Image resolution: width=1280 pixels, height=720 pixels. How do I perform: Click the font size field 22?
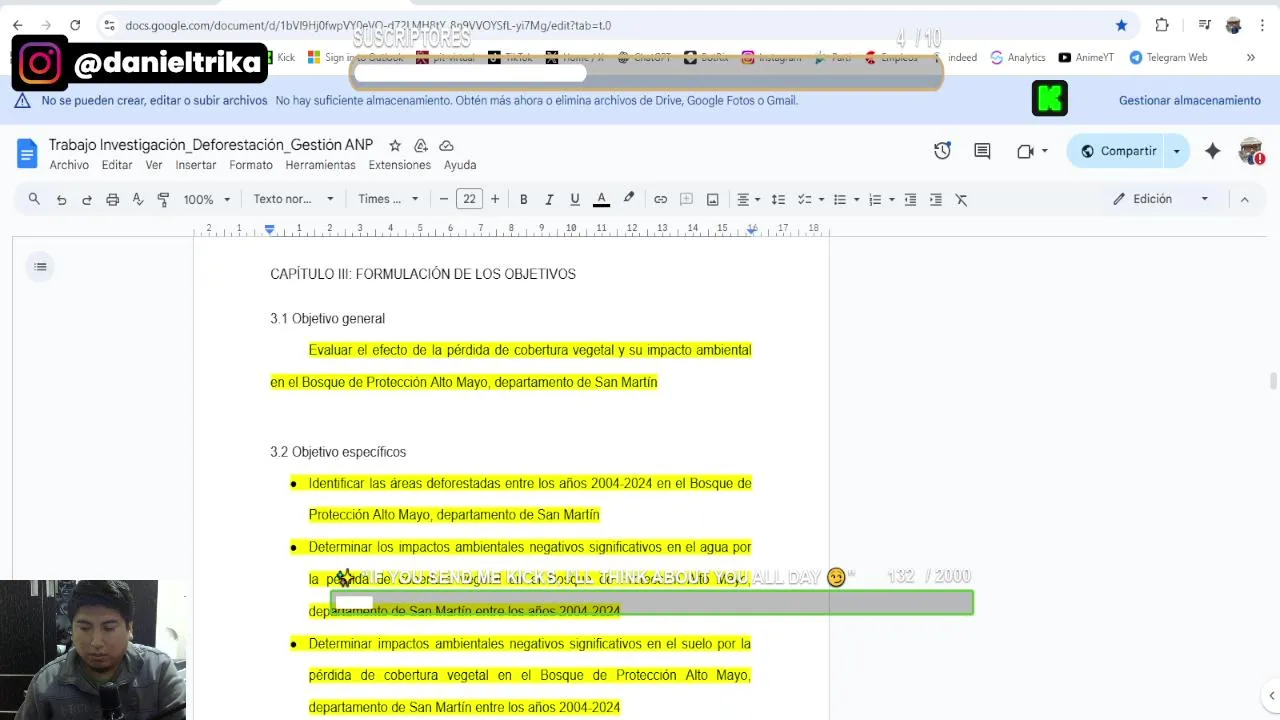click(x=469, y=199)
